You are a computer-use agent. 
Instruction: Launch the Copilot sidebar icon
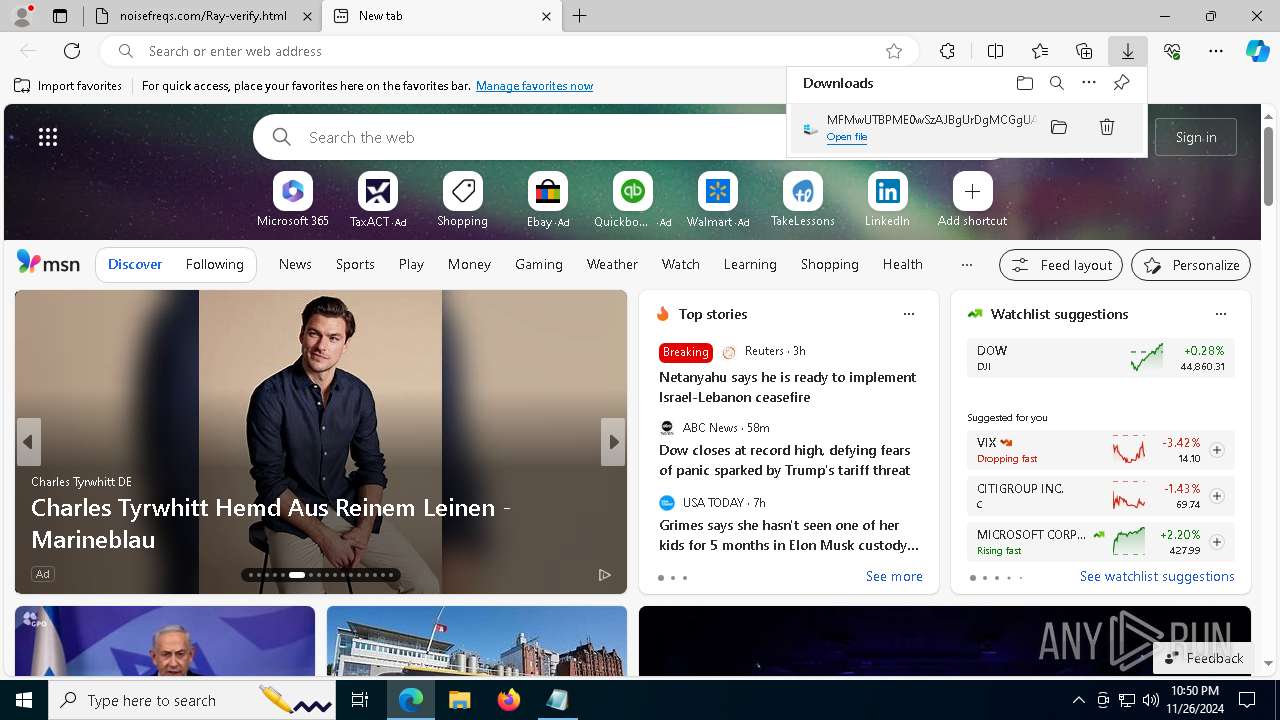[1257, 51]
